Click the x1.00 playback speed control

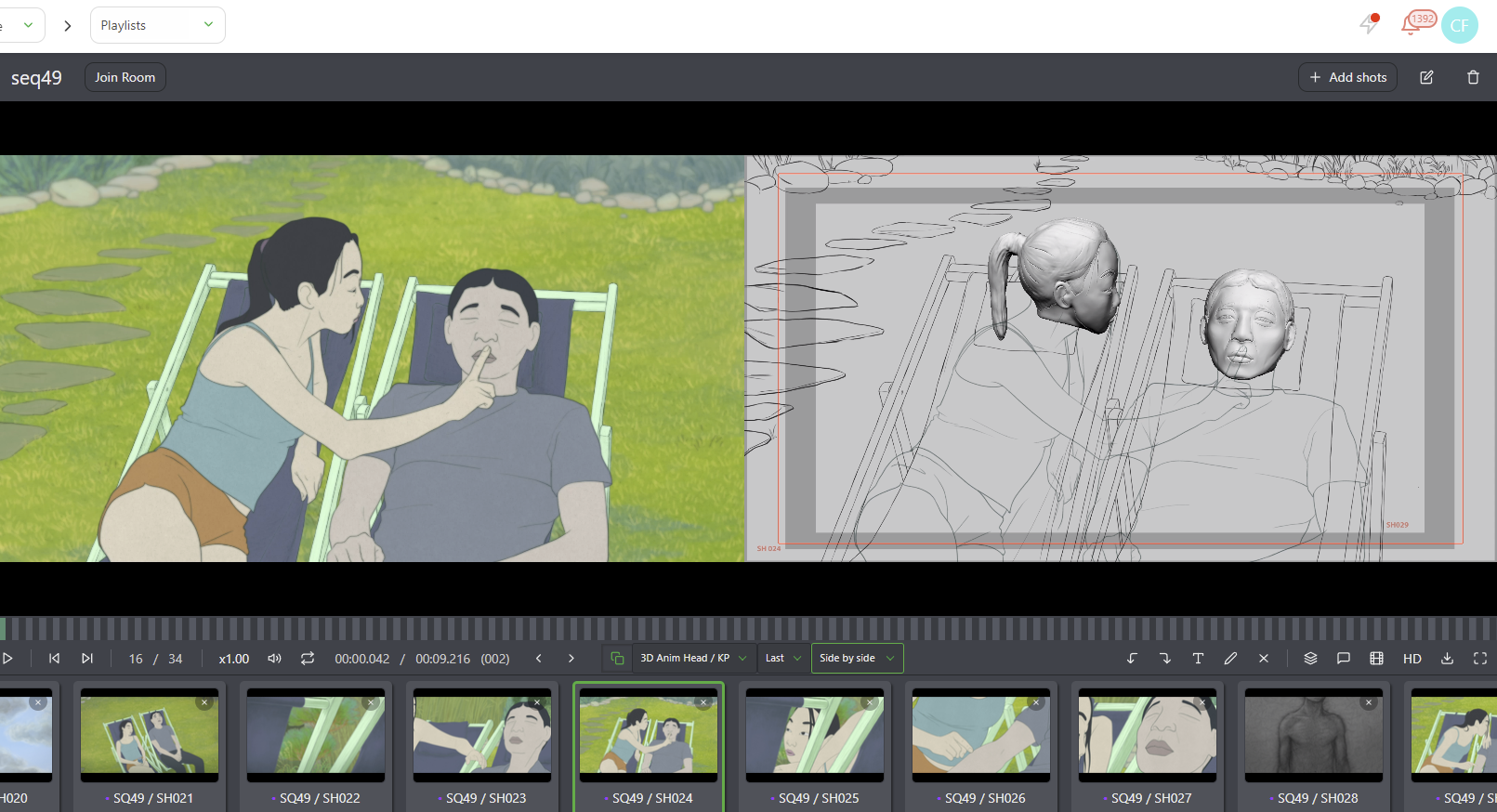(234, 659)
